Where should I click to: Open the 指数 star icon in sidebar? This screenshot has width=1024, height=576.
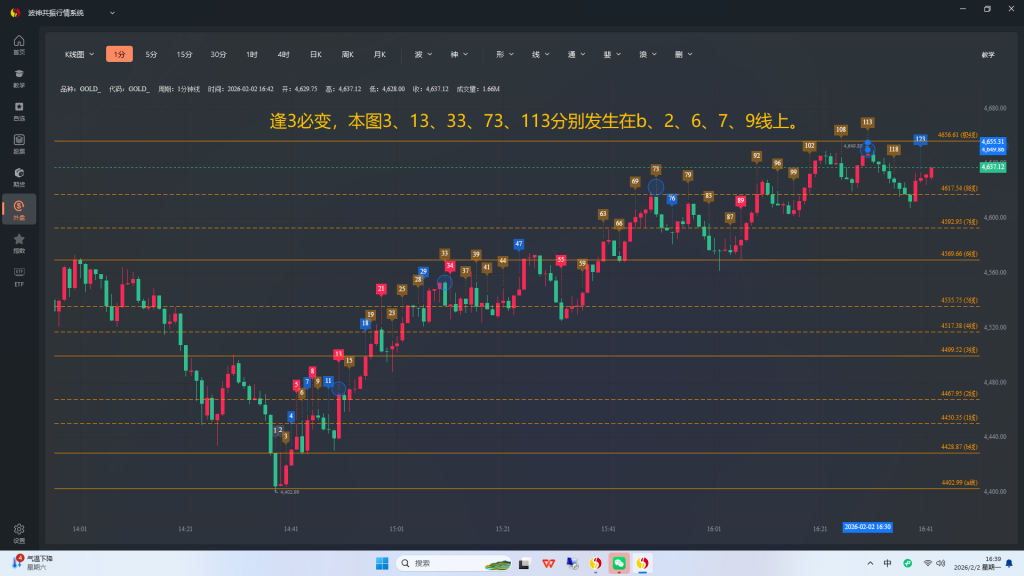(x=19, y=242)
